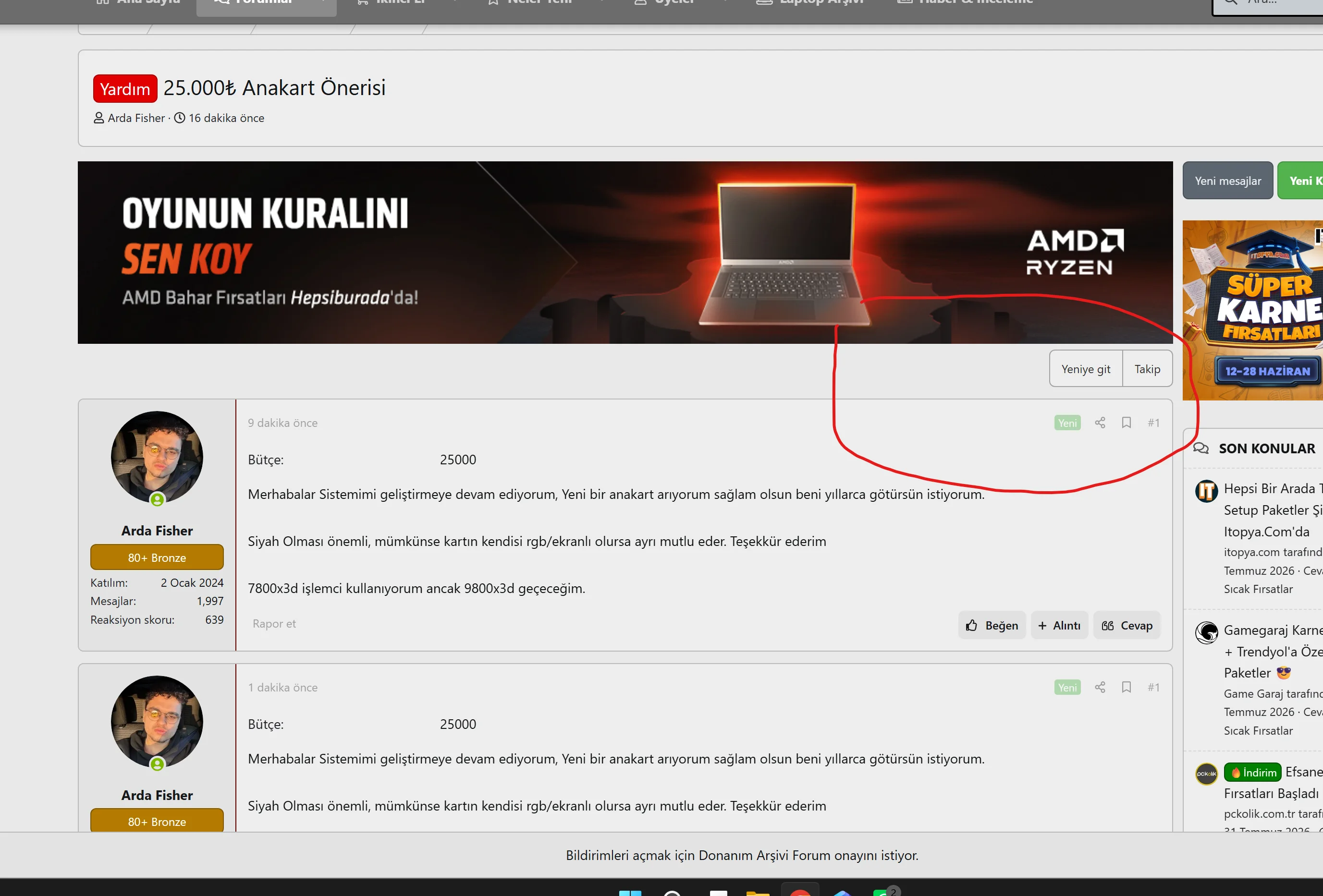Click the SON KONULAR chat bubbles icon
Image resolution: width=1323 pixels, height=896 pixels.
(1200, 448)
